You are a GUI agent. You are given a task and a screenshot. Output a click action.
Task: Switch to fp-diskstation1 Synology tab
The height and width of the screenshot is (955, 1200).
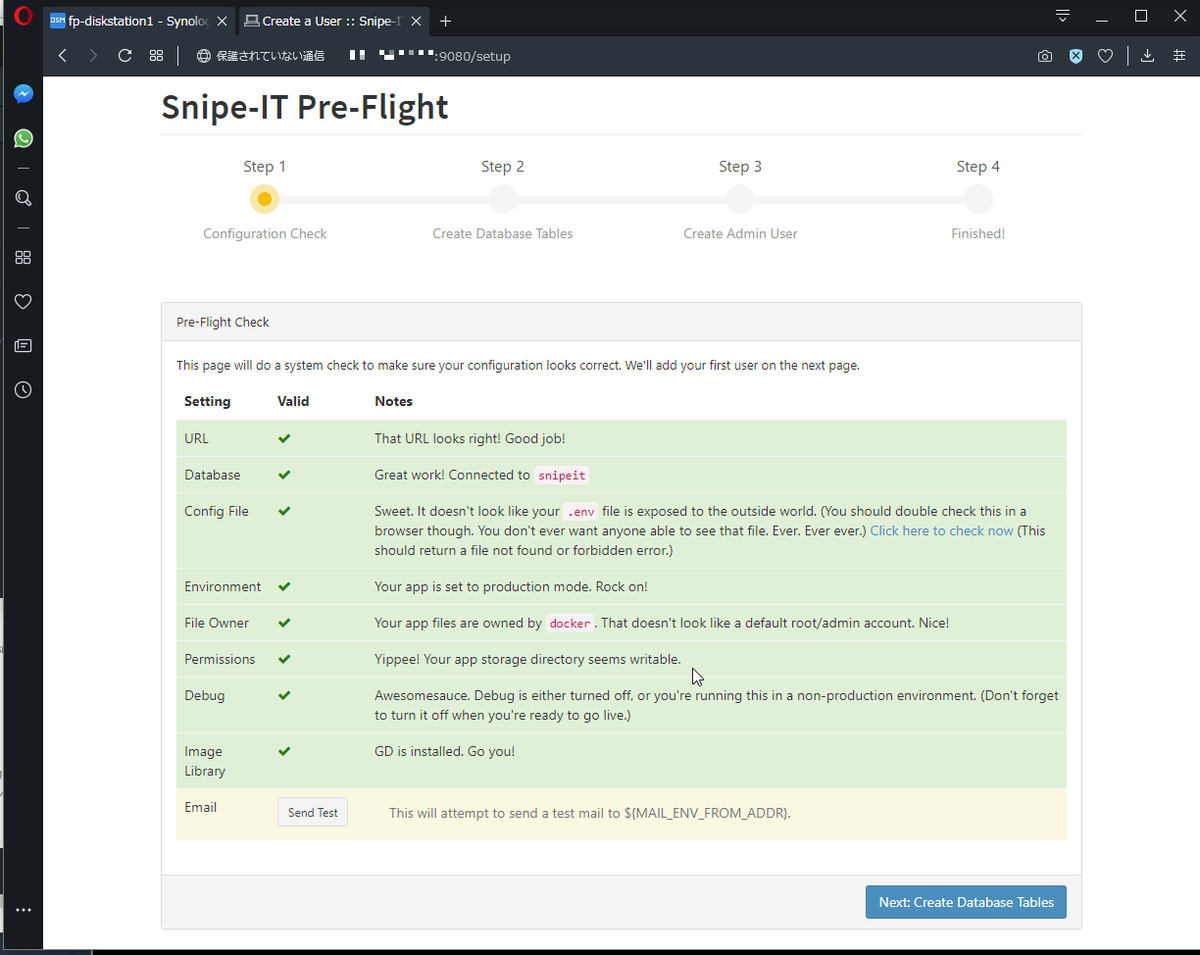[x=139, y=21]
